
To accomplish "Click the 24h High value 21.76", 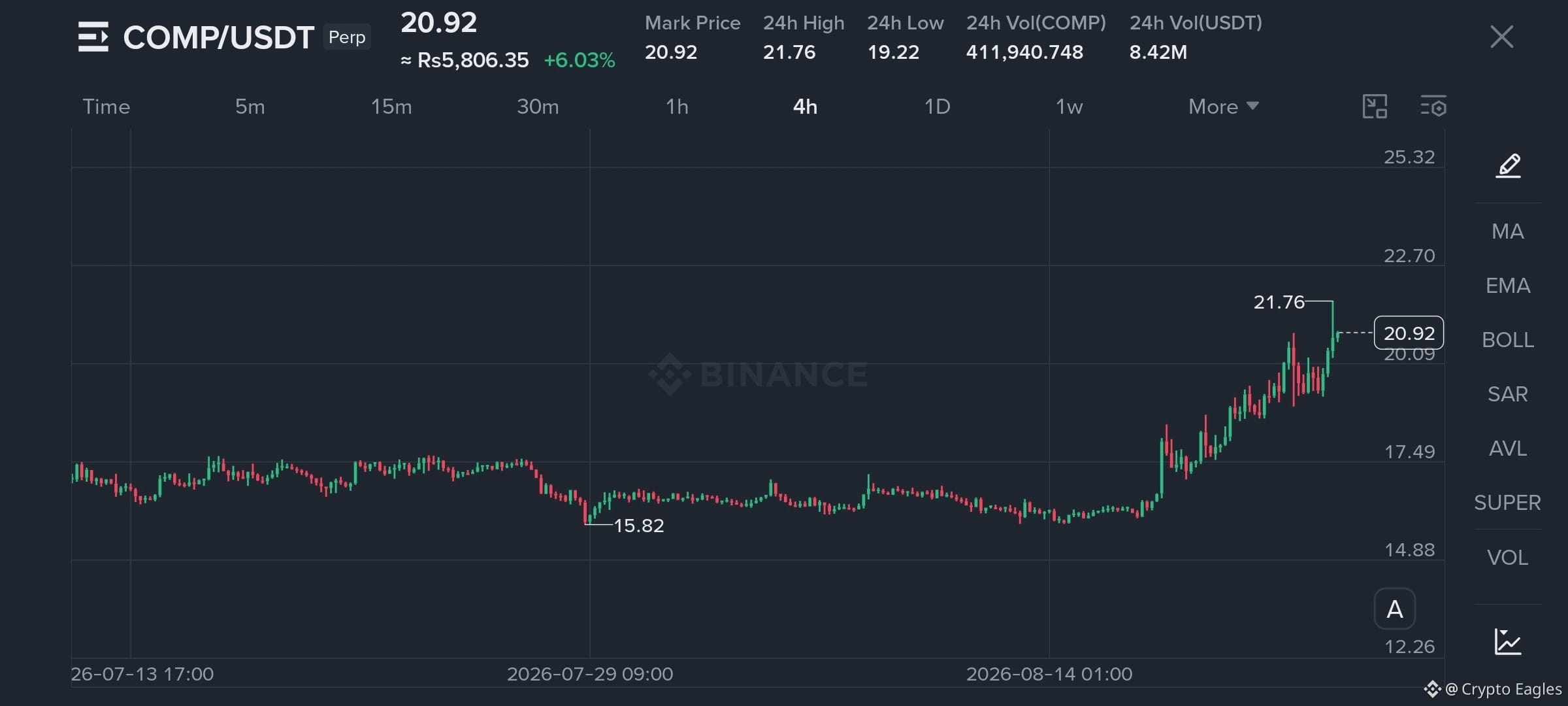I will 789,52.
